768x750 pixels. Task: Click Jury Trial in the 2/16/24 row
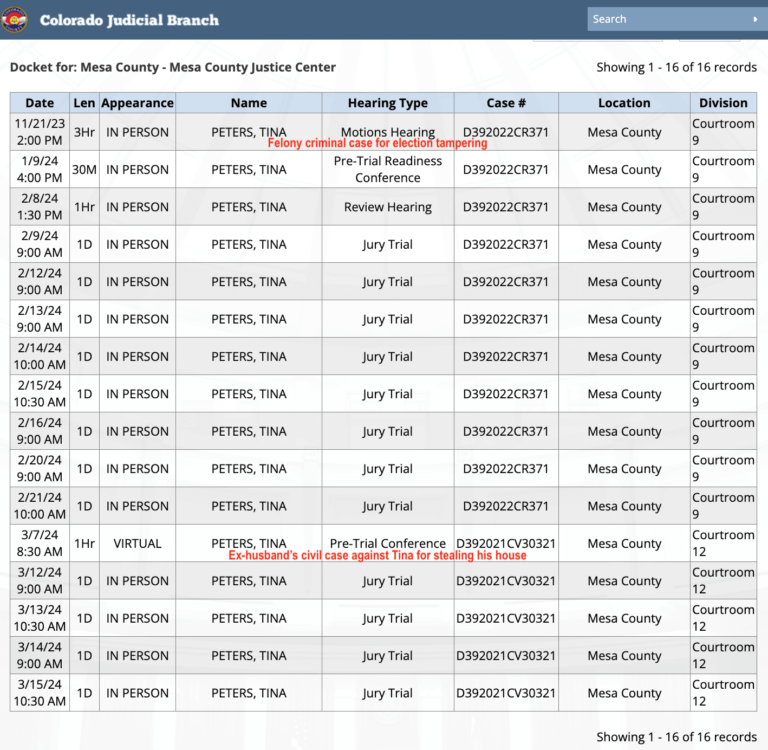[x=388, y=431]
